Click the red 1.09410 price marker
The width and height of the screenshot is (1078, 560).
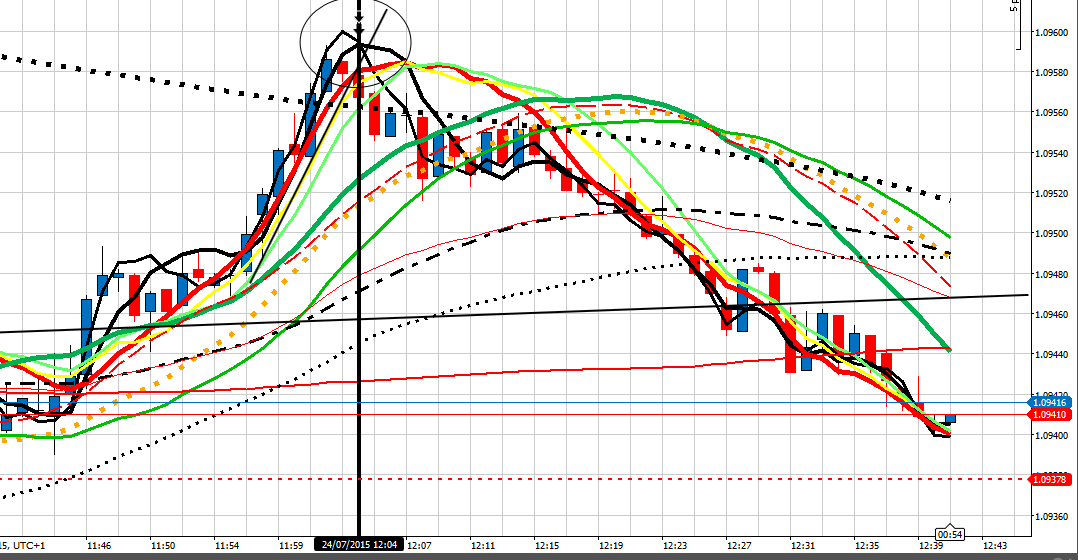click(x=1049, y=415)
